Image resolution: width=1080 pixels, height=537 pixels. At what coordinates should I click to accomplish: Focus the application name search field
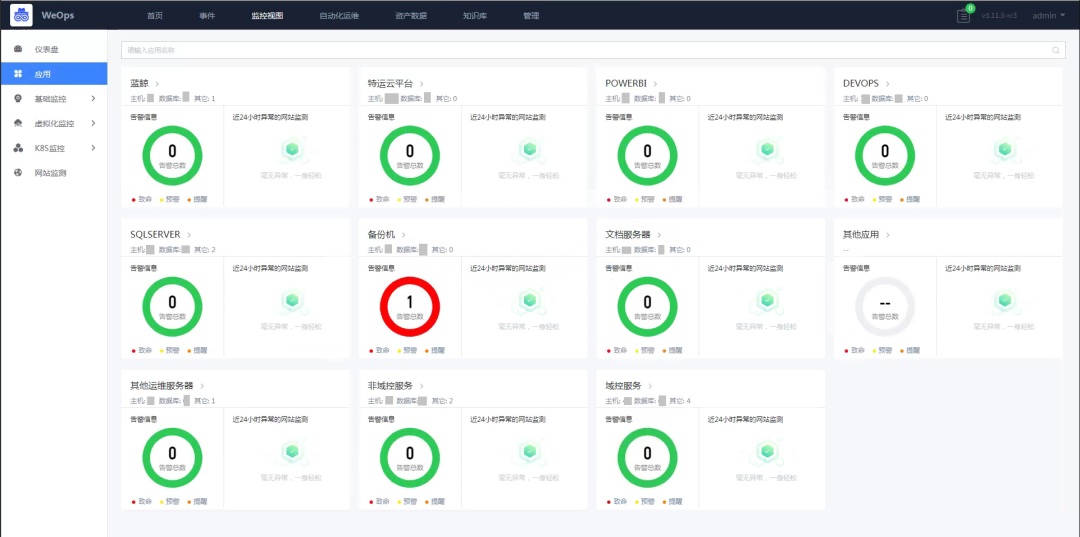593,50
